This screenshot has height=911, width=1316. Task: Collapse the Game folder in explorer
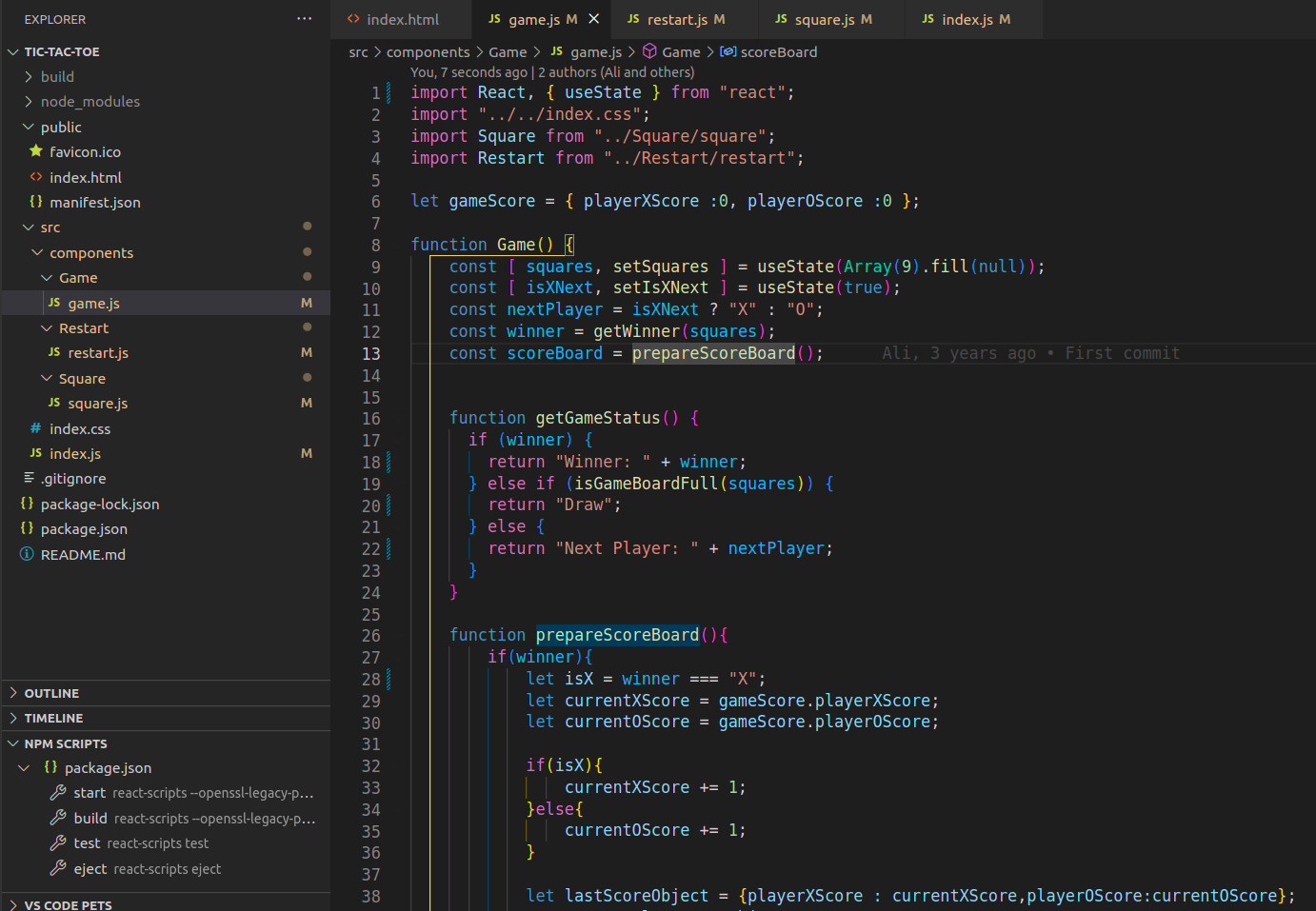click(47, 278)
